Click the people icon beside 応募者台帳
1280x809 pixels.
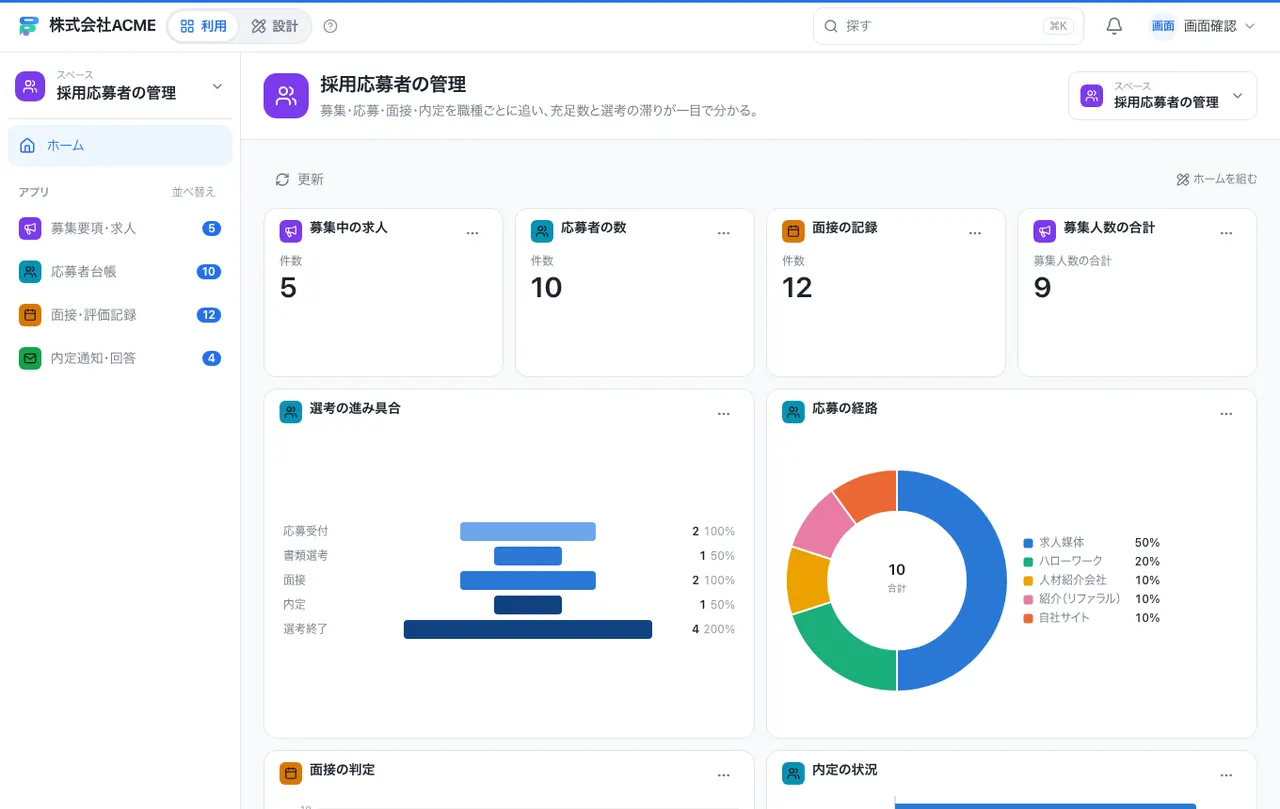[30, 271]
